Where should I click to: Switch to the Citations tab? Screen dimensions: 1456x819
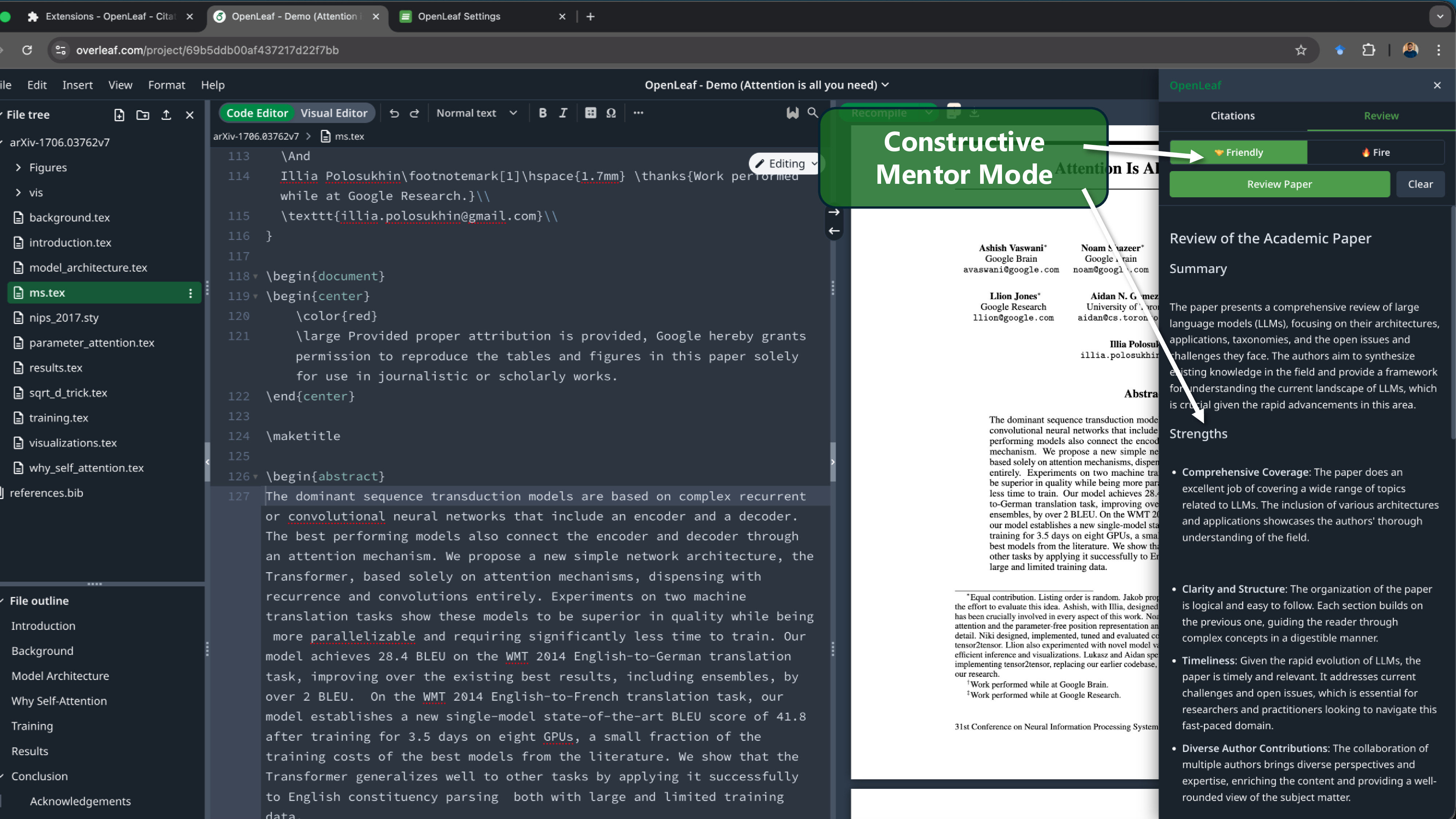1233,116
